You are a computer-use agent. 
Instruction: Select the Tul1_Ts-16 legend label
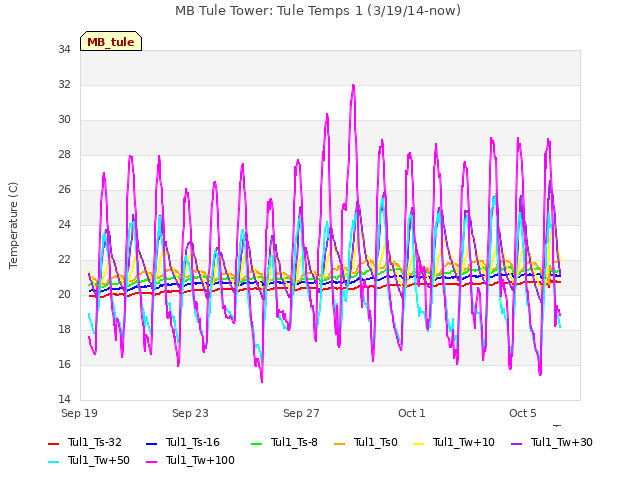[193, 442]
